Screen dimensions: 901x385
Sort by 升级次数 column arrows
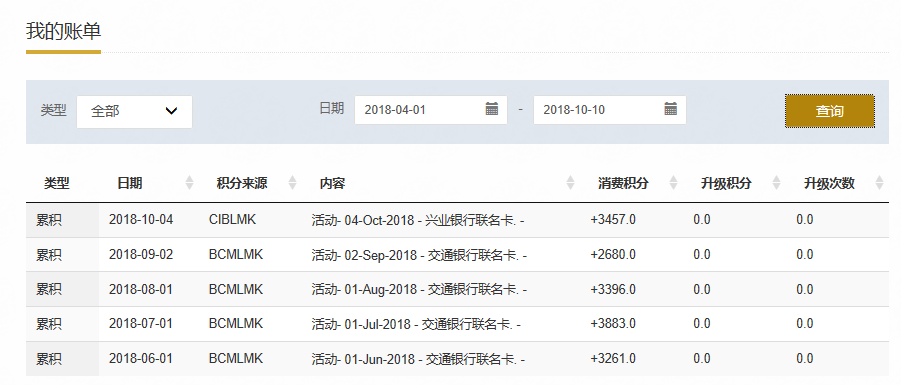point(879,183)
